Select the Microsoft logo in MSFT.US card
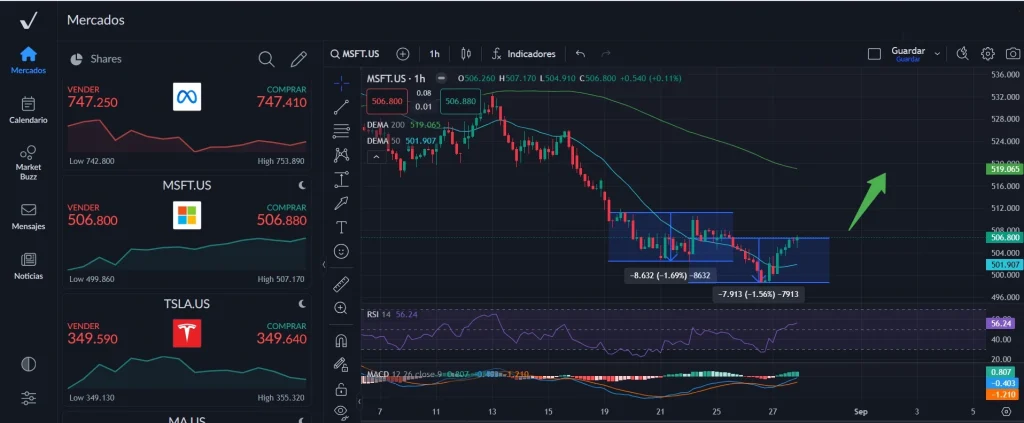The width and height of the screenshot is (1024, 423). coord(187,215)
